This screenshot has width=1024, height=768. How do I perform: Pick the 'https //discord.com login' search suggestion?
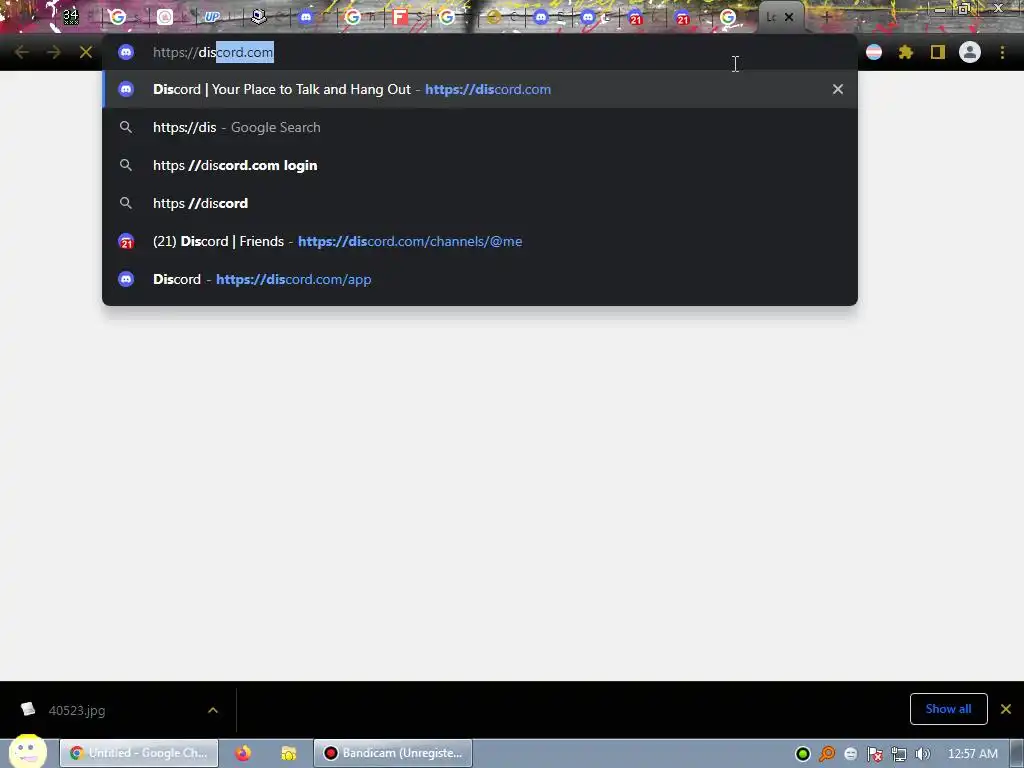pos(480,165)
